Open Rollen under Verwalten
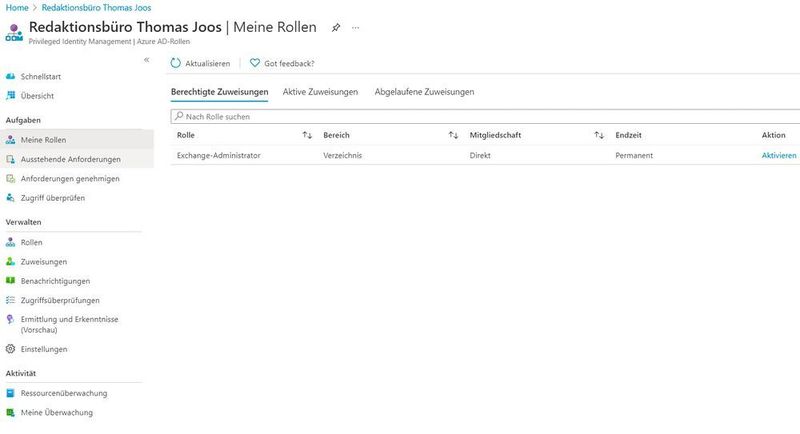Viewport: 800px width, 434px height. coord(32,242)
